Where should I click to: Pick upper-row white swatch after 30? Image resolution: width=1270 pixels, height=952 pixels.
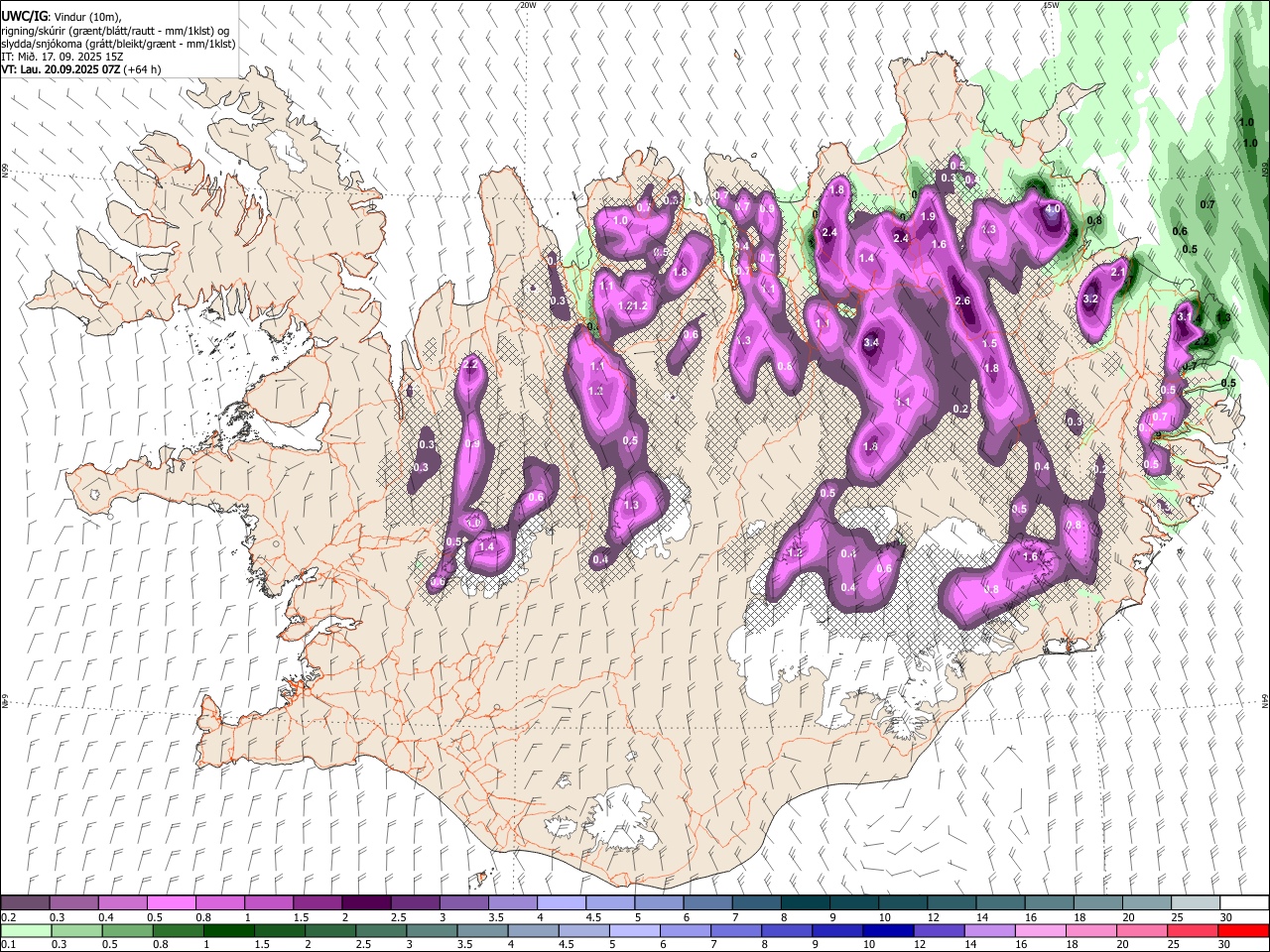point(1244,903)
